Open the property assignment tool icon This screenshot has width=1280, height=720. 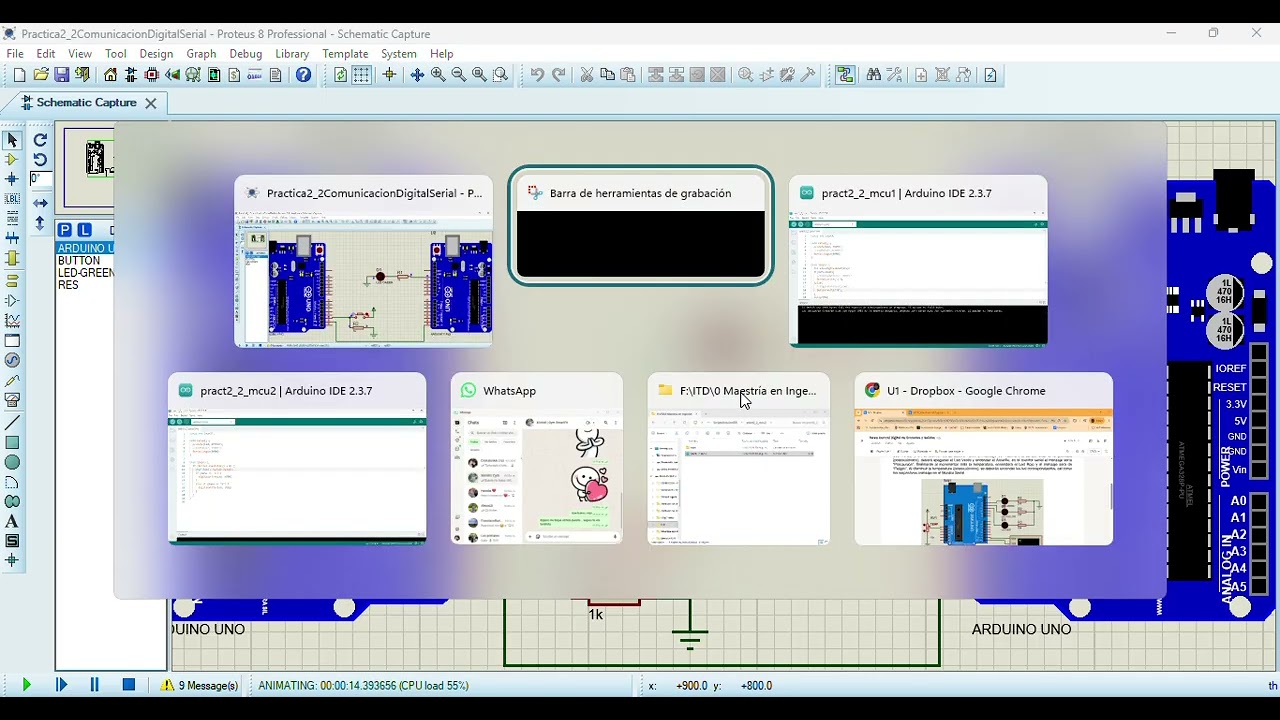click(894, 75)
